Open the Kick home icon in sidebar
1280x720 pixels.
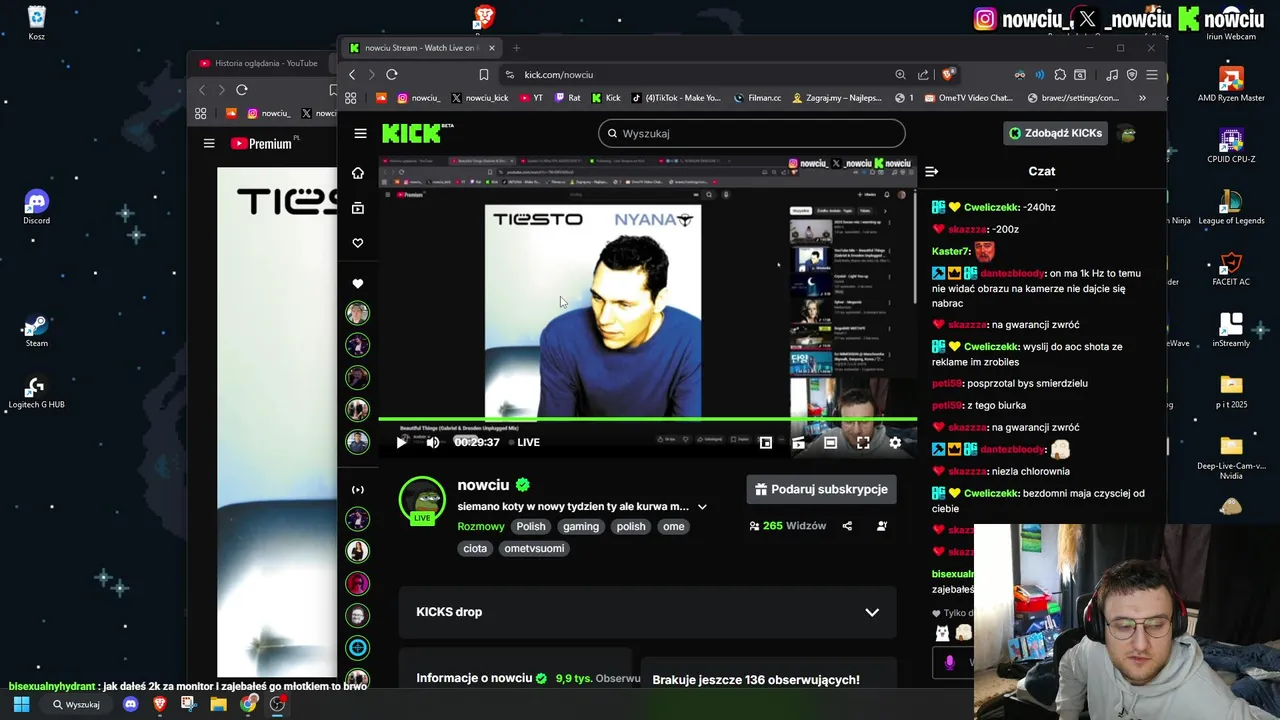357,173
